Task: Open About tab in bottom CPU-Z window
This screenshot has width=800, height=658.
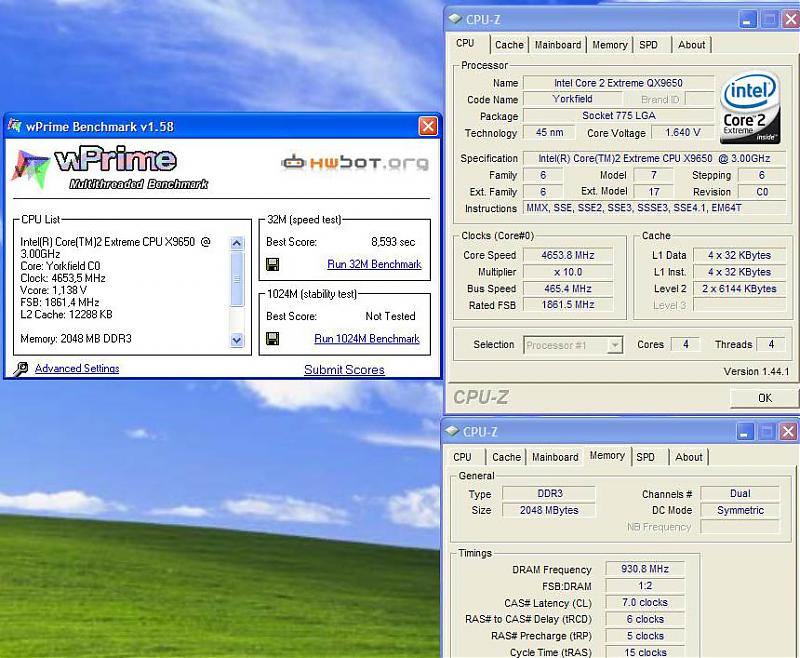Action: pos(689,457)
